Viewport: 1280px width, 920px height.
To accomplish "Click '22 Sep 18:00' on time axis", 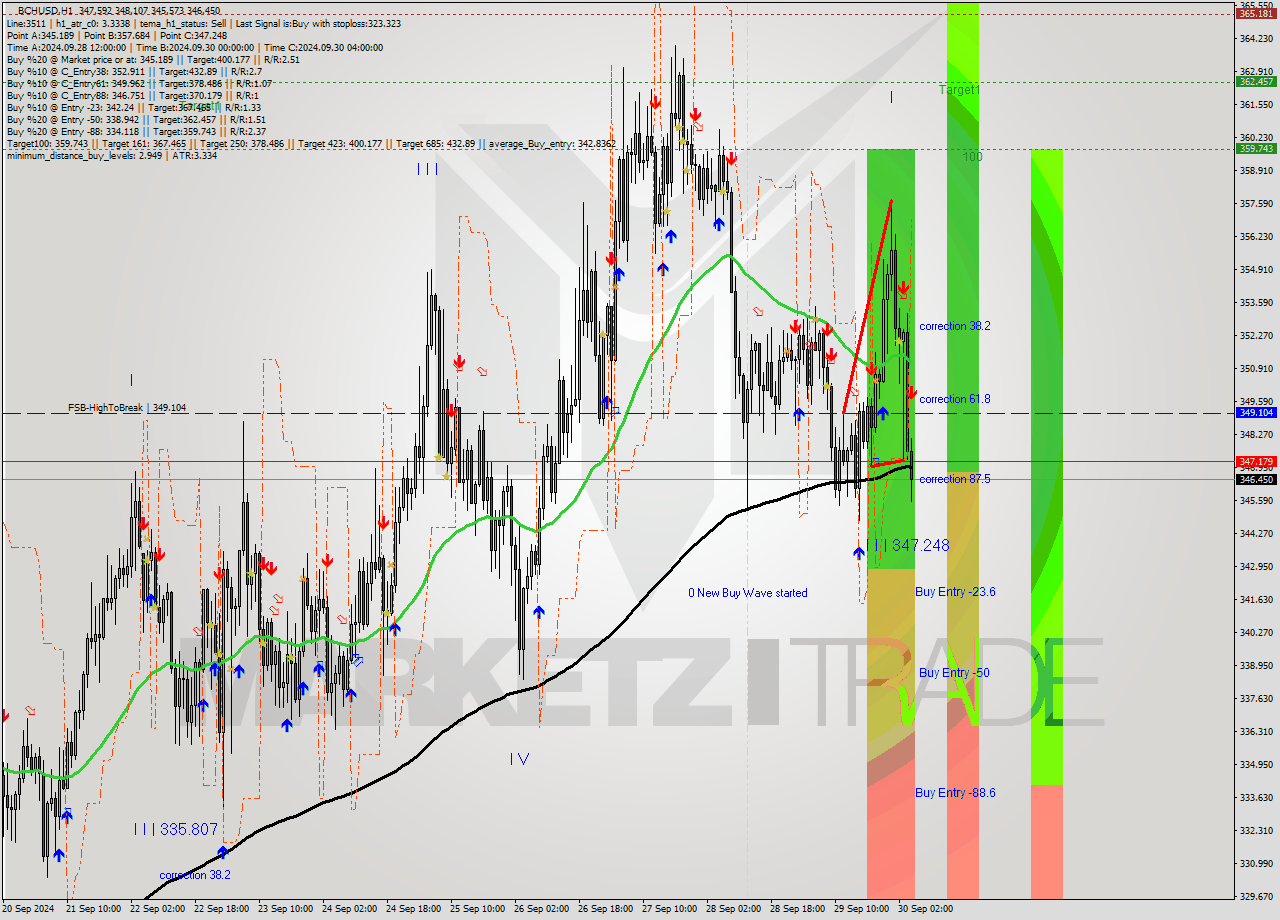I will click(x=221, y=910).
